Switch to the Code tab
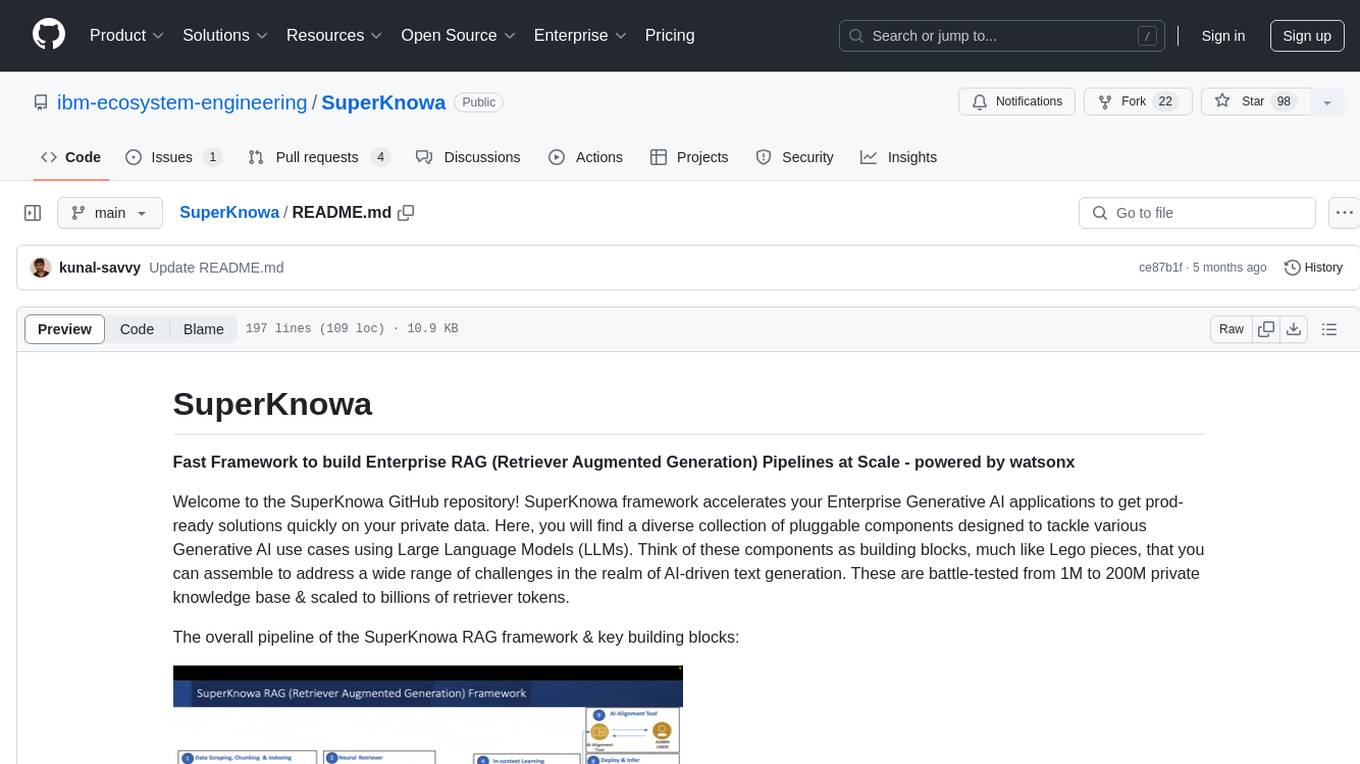Viewport: 1360px width, 764px height. [71, 157]
